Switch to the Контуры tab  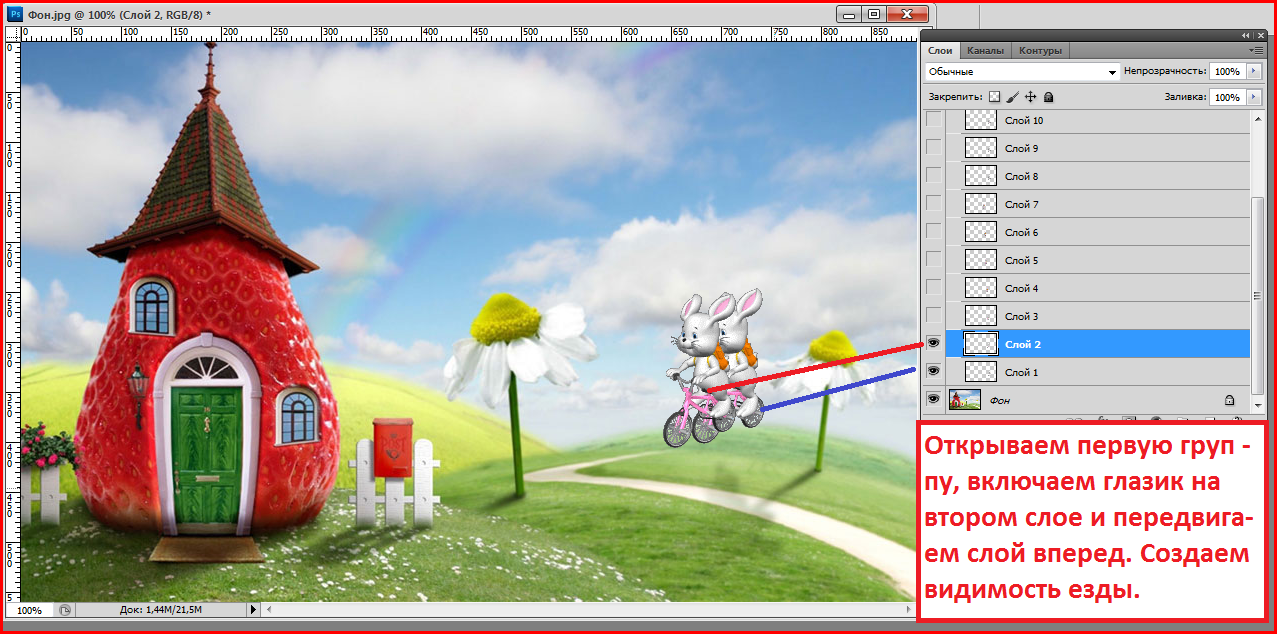[1040, 50]
